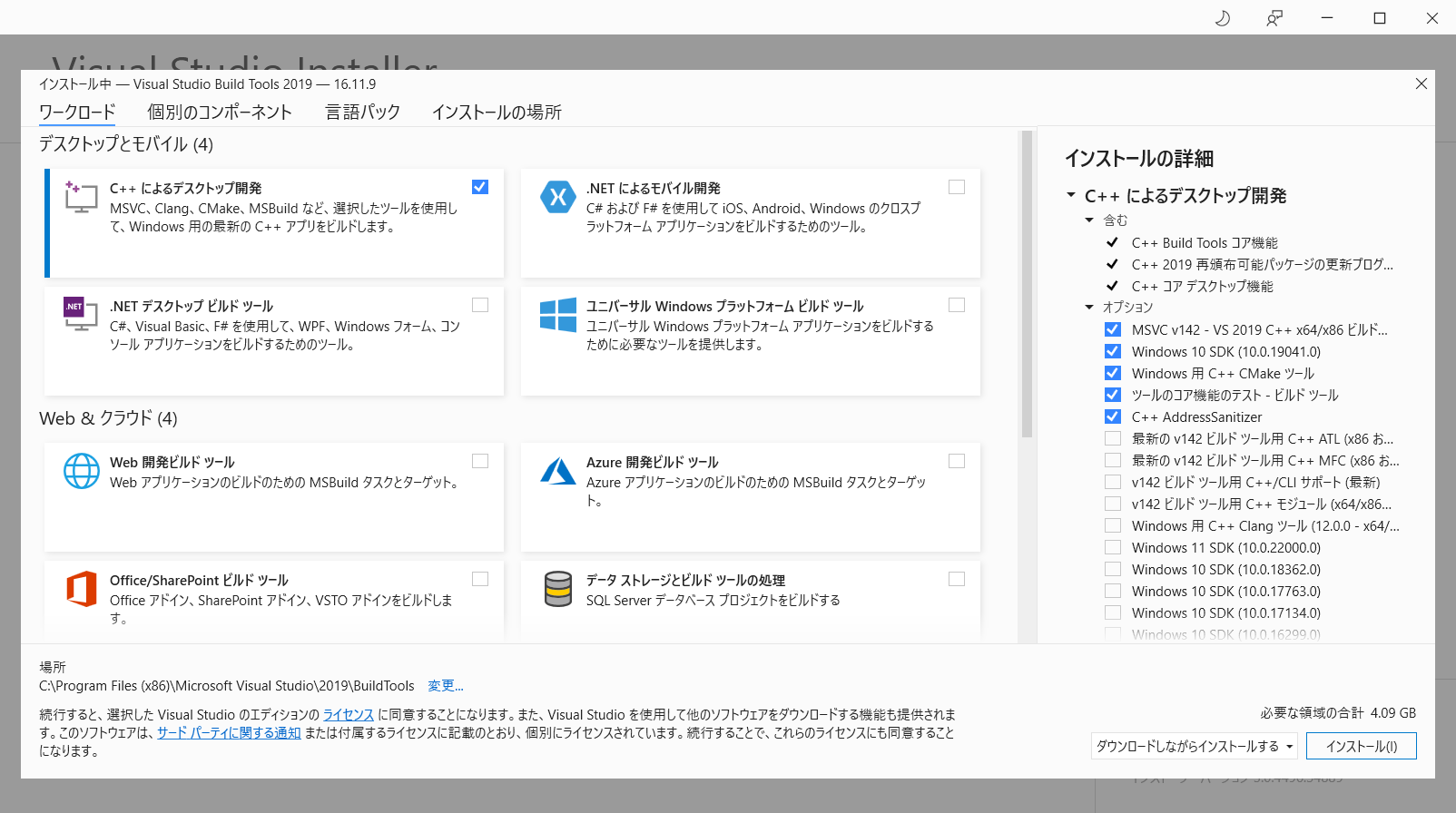Check Windows 10 SDK (10.0.18362.0) option
The height and width of the screenshot is (813, 1456).
tap(1113, 569)
